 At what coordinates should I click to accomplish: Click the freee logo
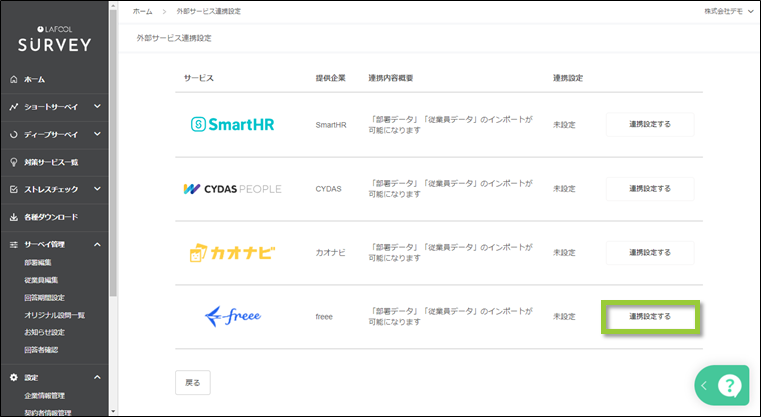coord(231,316)
